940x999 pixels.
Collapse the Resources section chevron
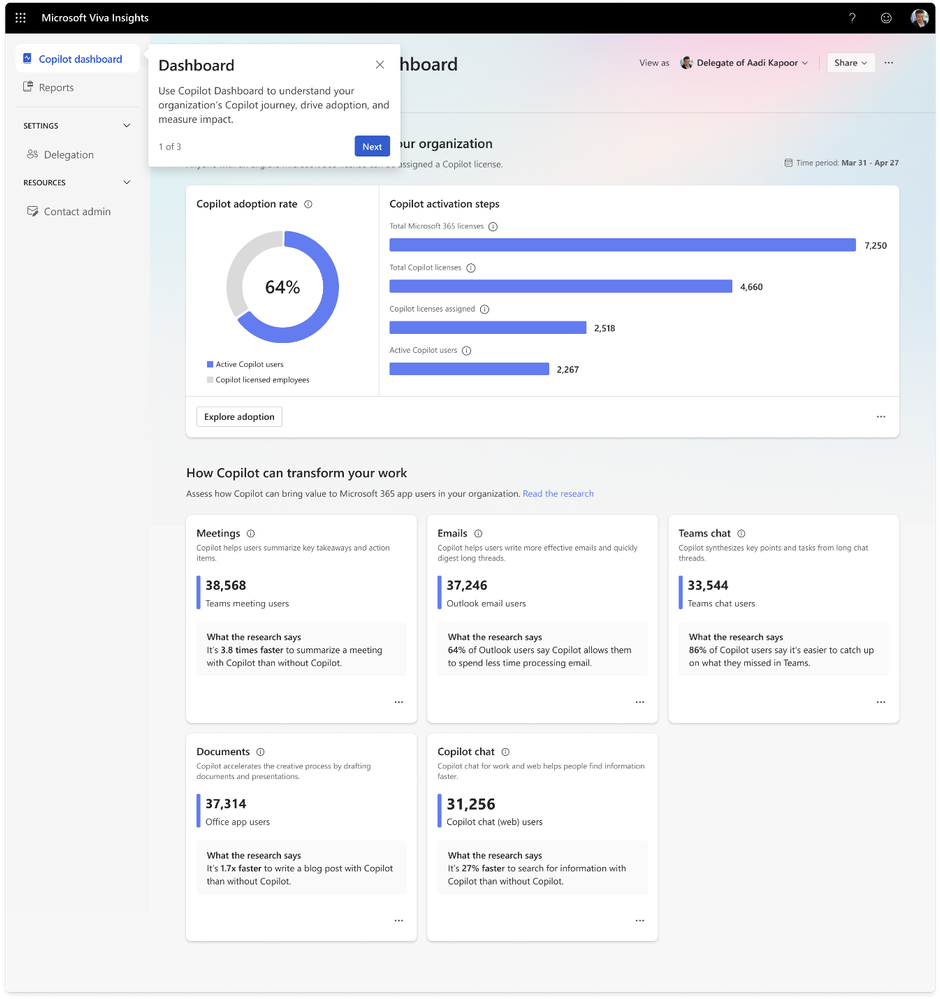click(127, 182)
